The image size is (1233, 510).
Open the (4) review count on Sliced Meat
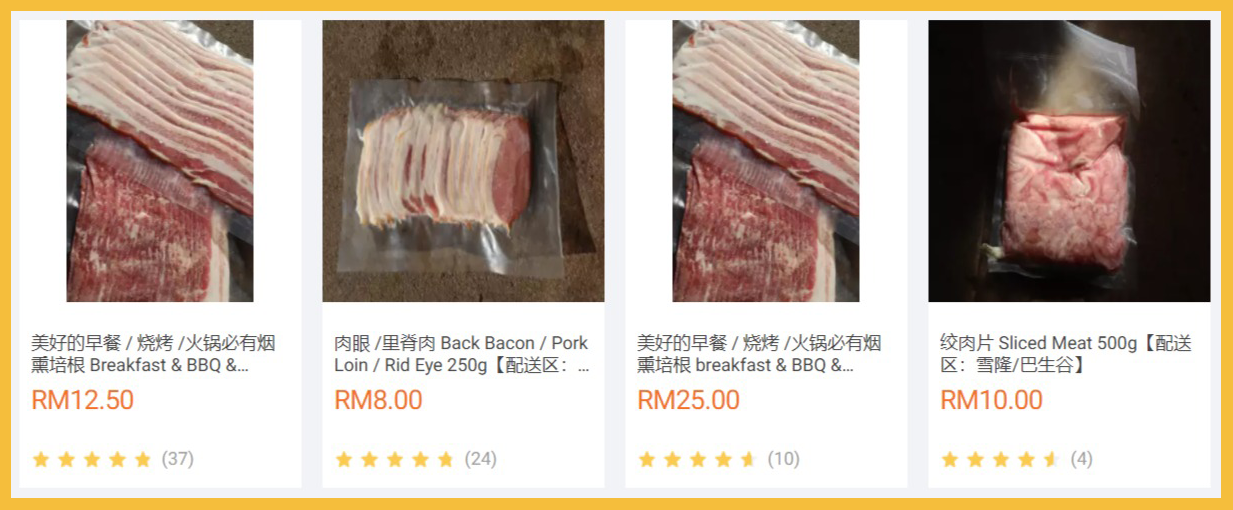(x=1081, y=460)
